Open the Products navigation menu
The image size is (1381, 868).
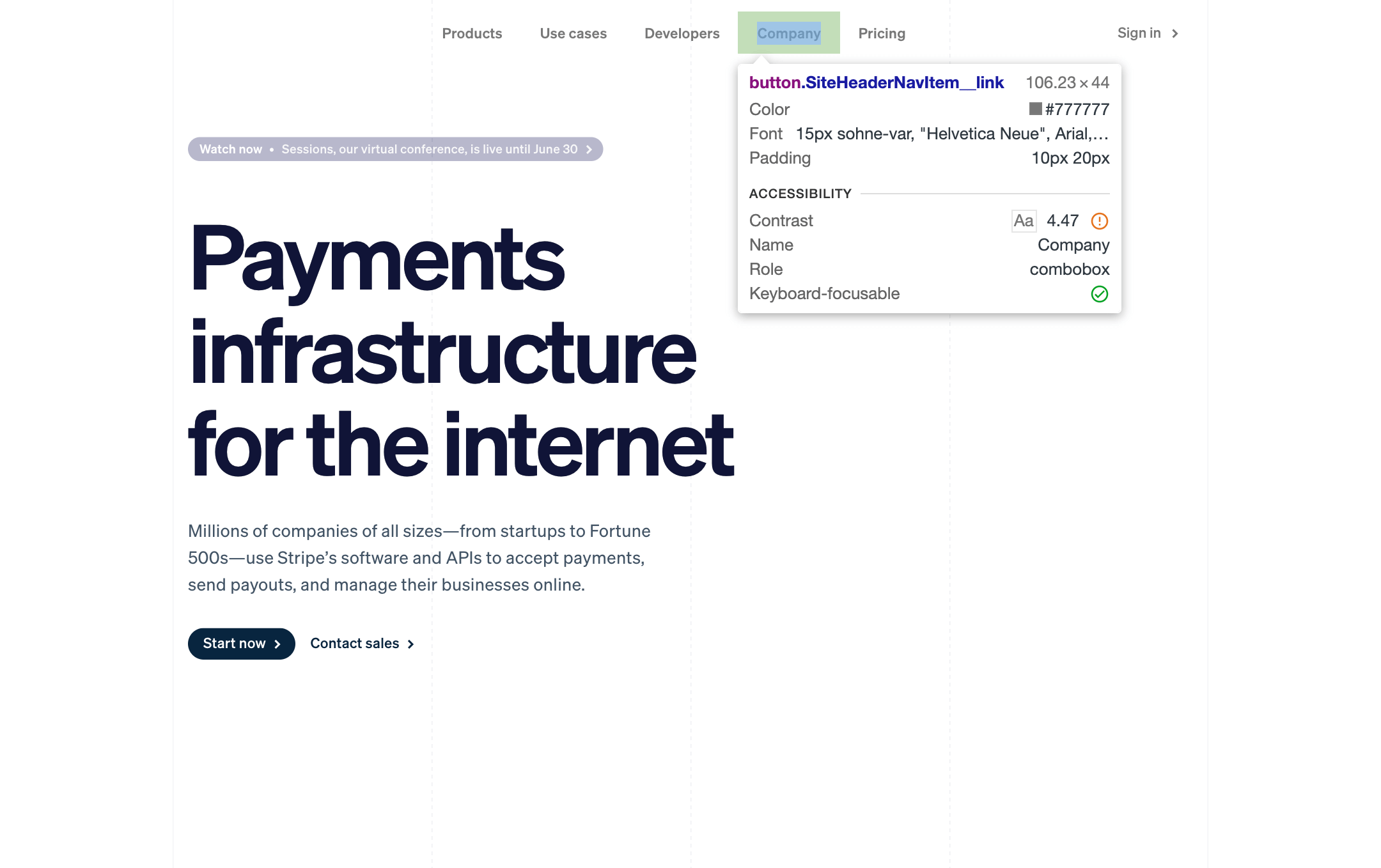point(472,33)
